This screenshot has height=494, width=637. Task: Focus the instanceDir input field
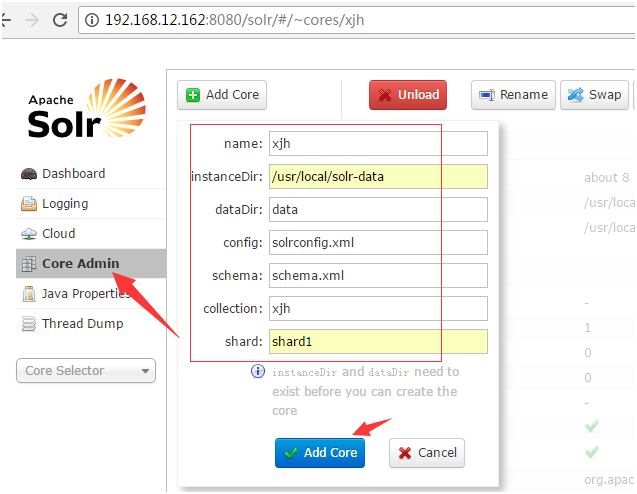click(x=378, y=176)
